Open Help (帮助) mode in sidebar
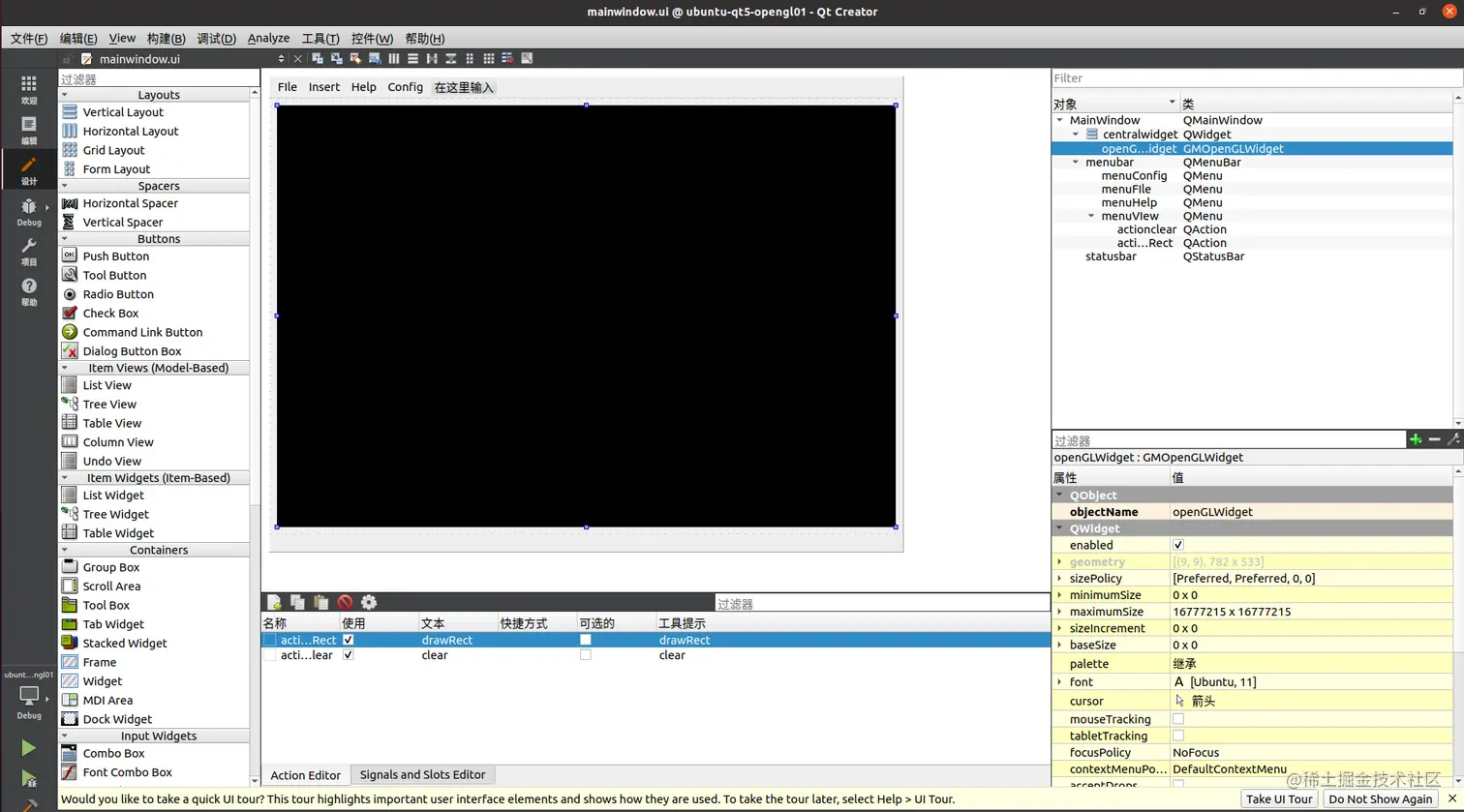1464x812 pixels. [29, 292]
